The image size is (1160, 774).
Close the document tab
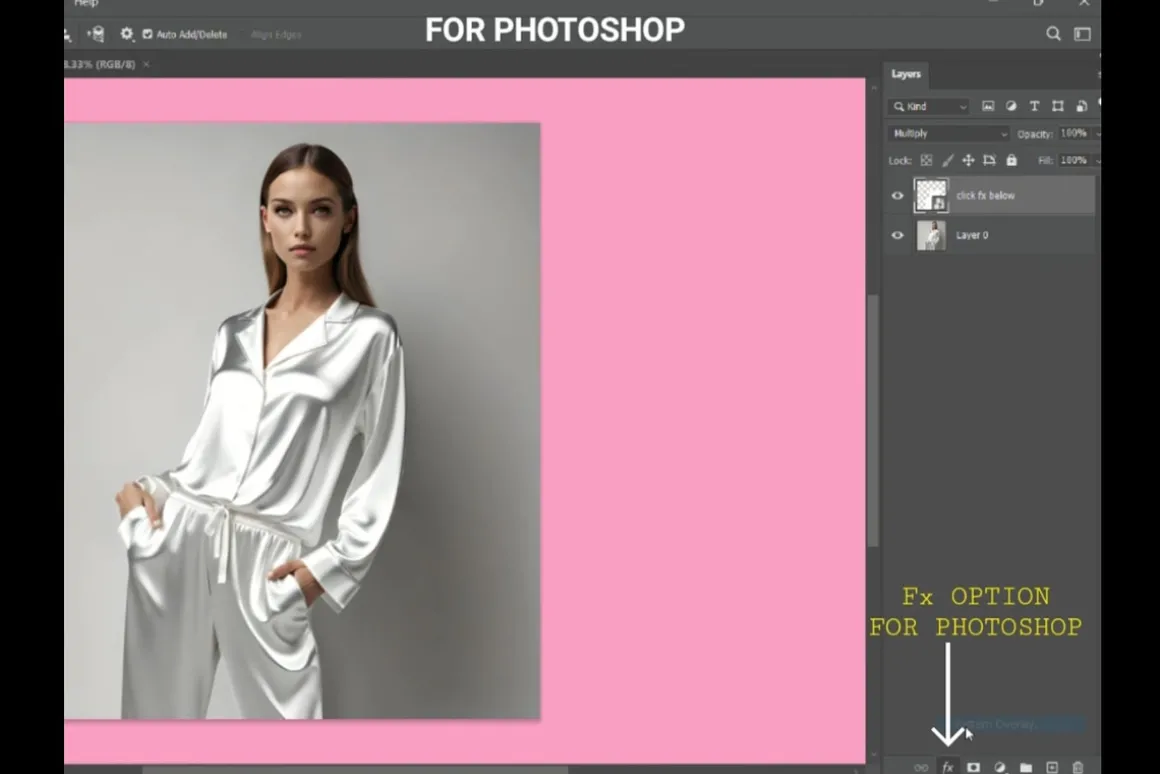click(x=146, y=64)
